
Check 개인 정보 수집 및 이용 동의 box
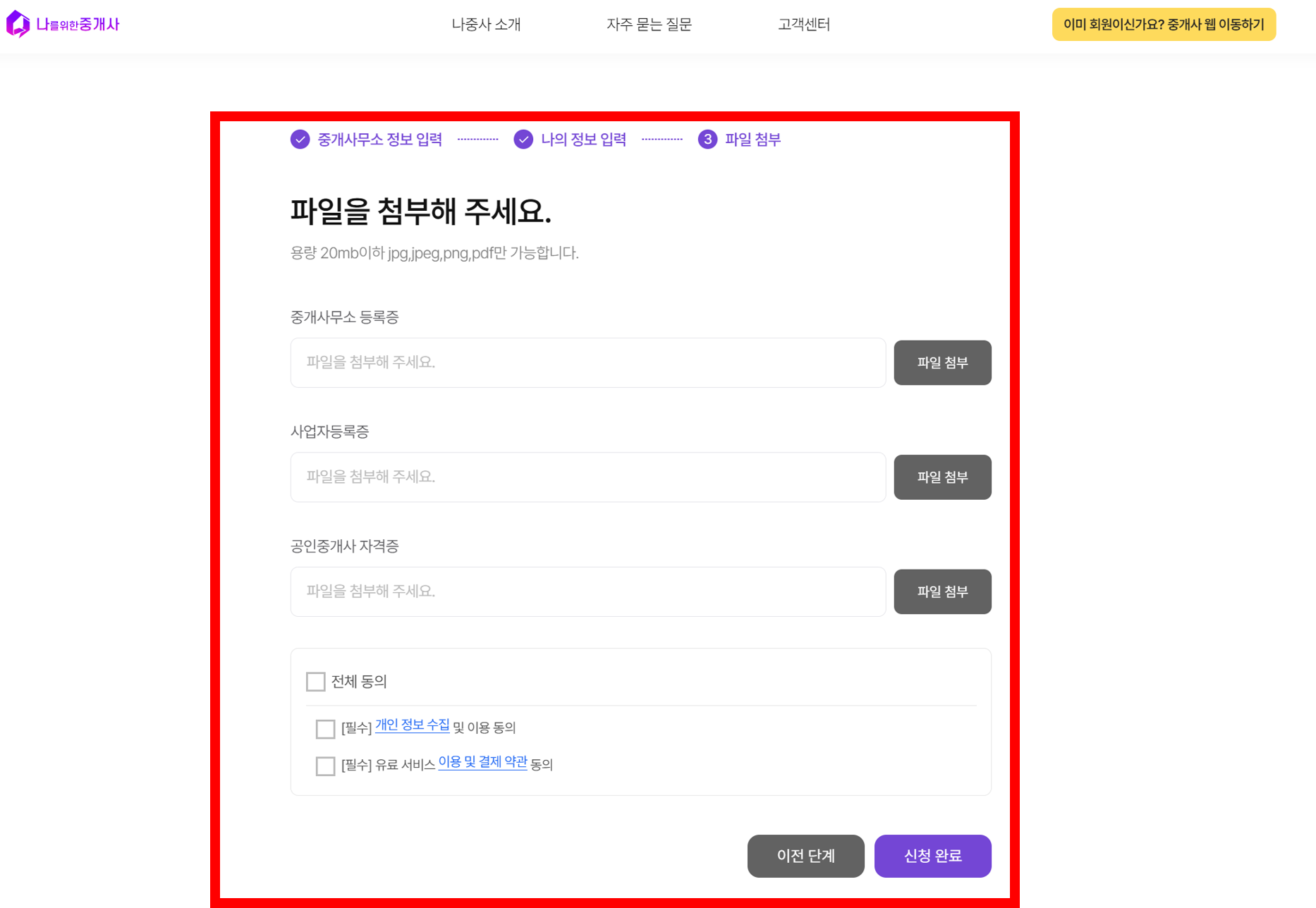325,728
